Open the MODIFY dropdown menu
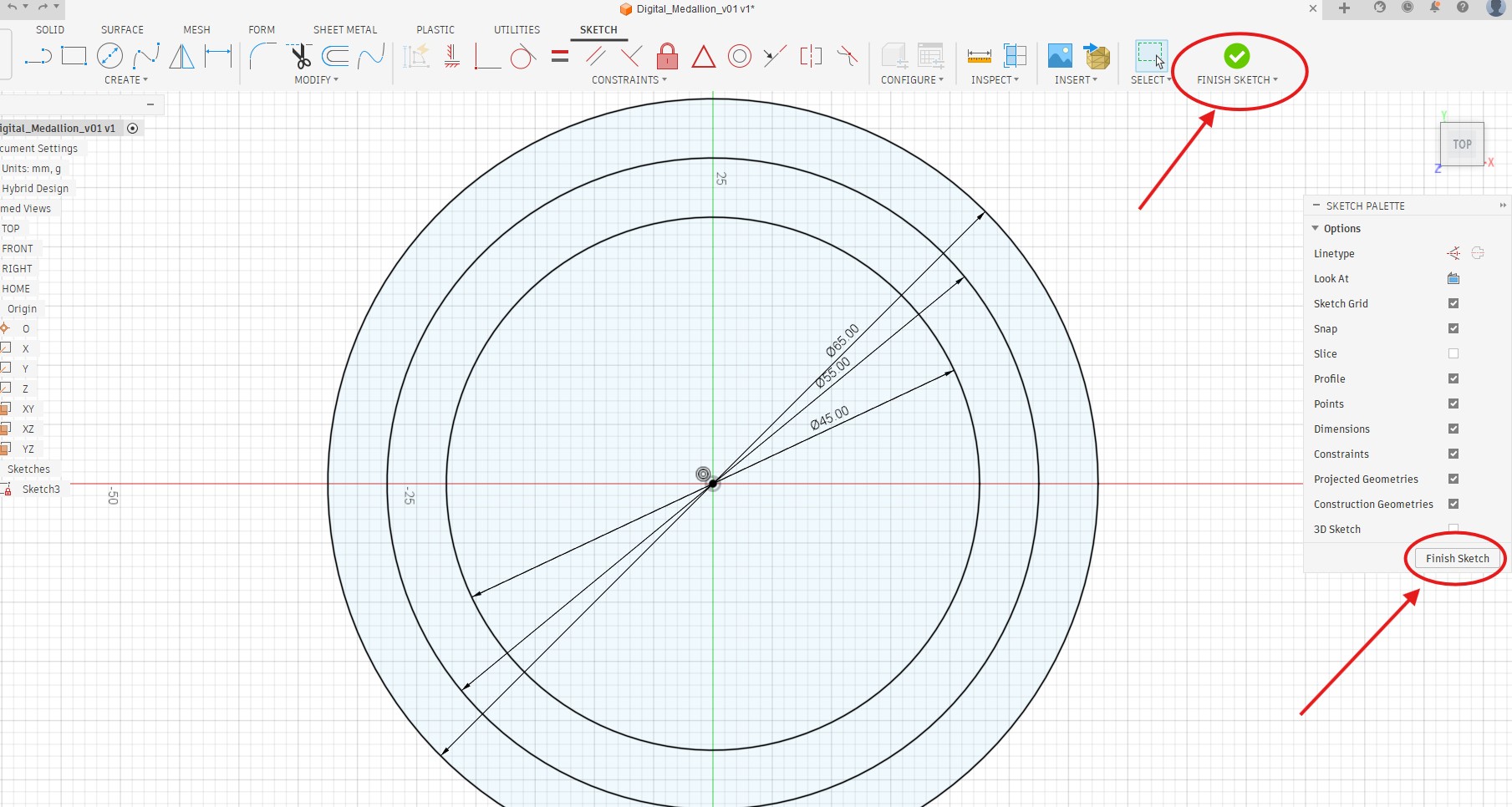 tap(317, 80)
